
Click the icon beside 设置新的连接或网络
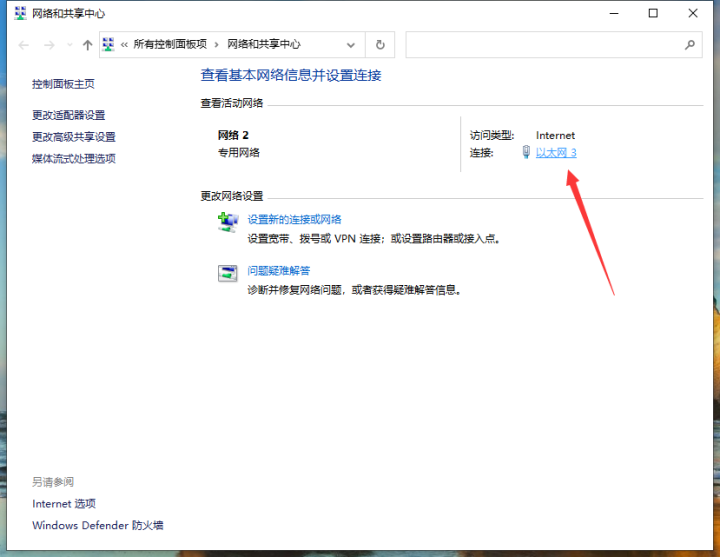[x=227, y=222]
